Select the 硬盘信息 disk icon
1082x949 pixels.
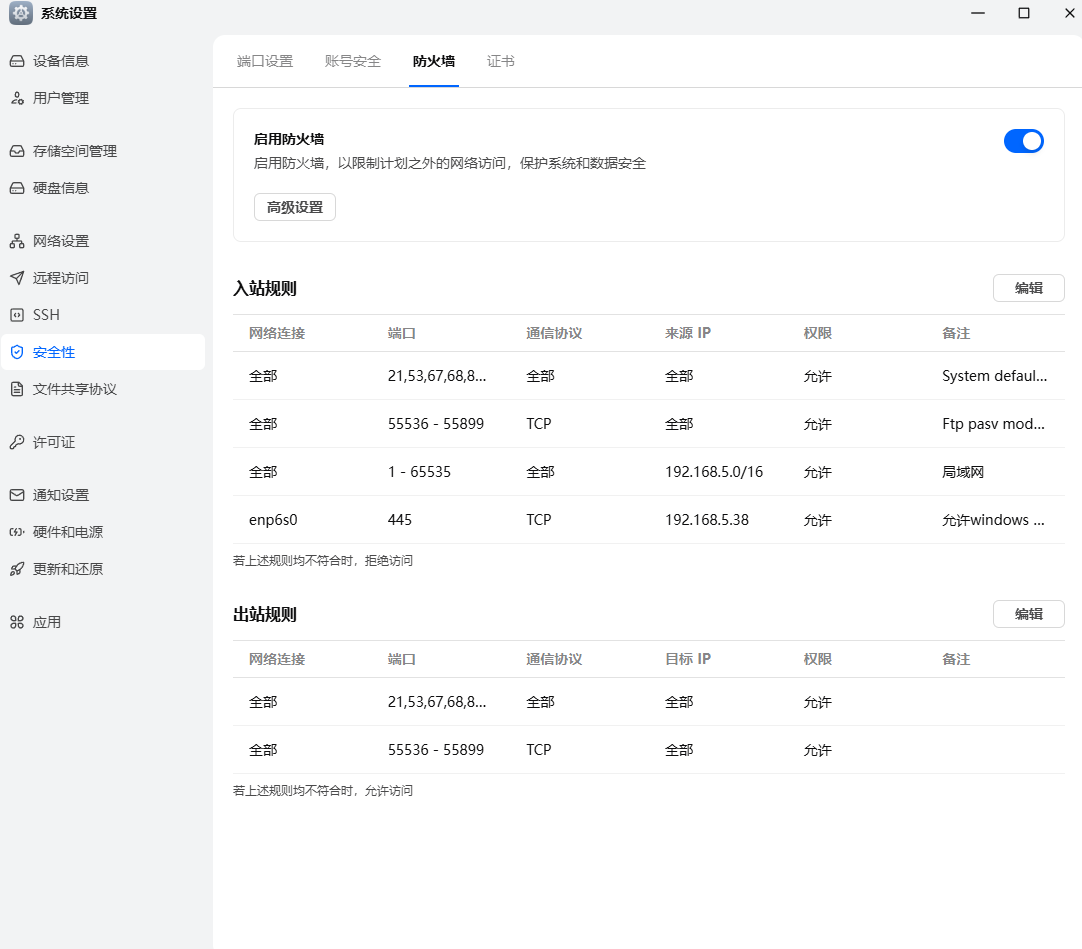[17, 188]
